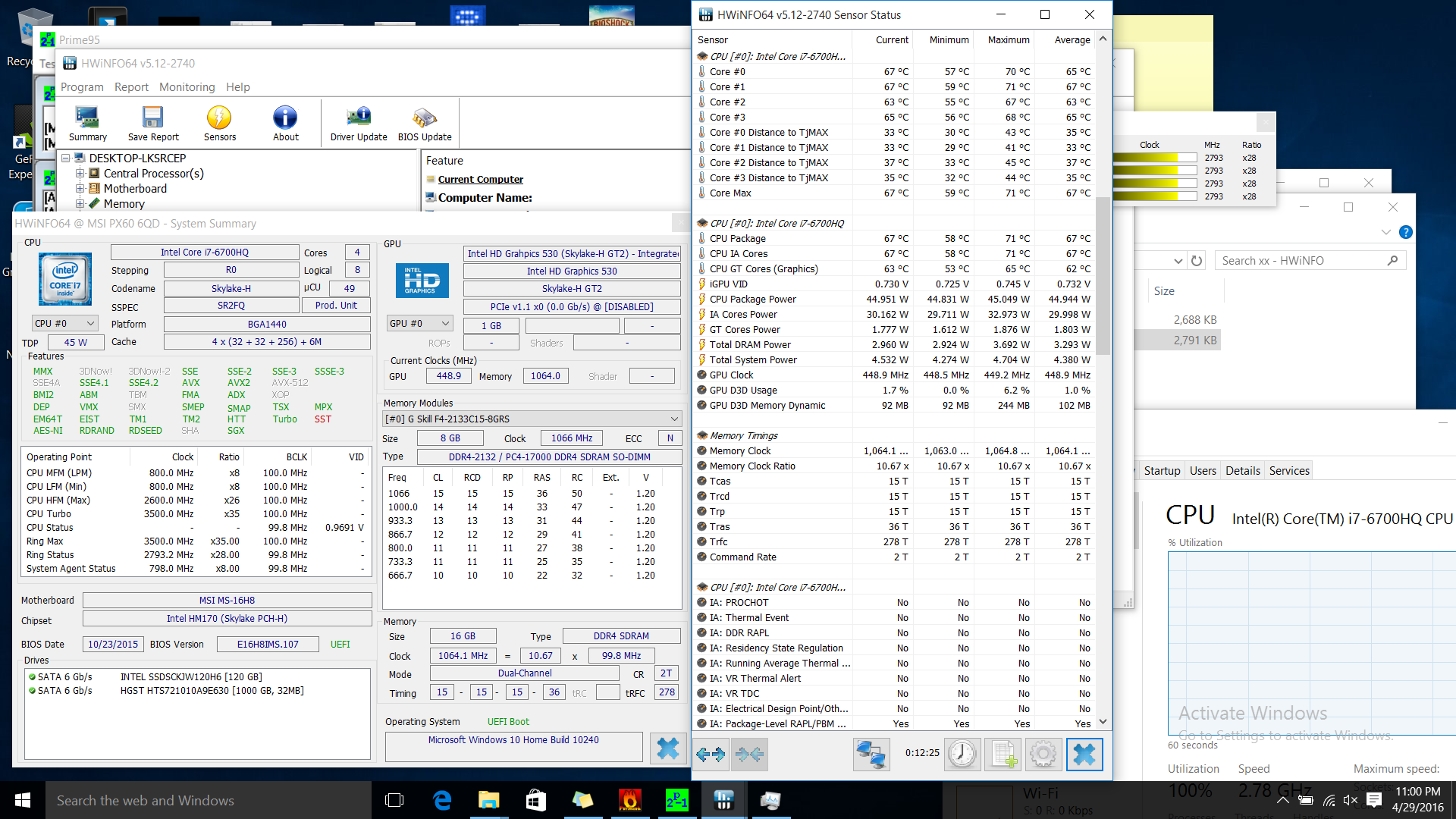Launch the Driver Update tool
Image resolution: width=1456 pixels, height=819 pixels.
point(359,124)
